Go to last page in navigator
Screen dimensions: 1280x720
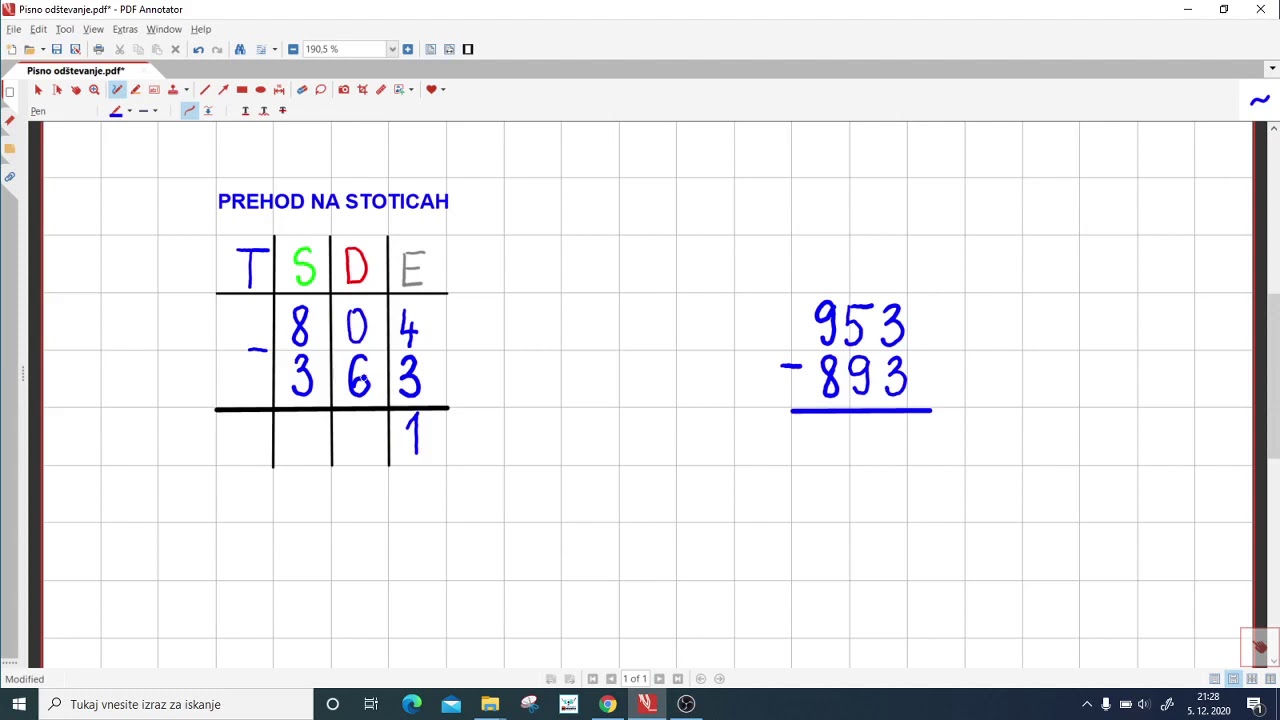click(678, 679)
